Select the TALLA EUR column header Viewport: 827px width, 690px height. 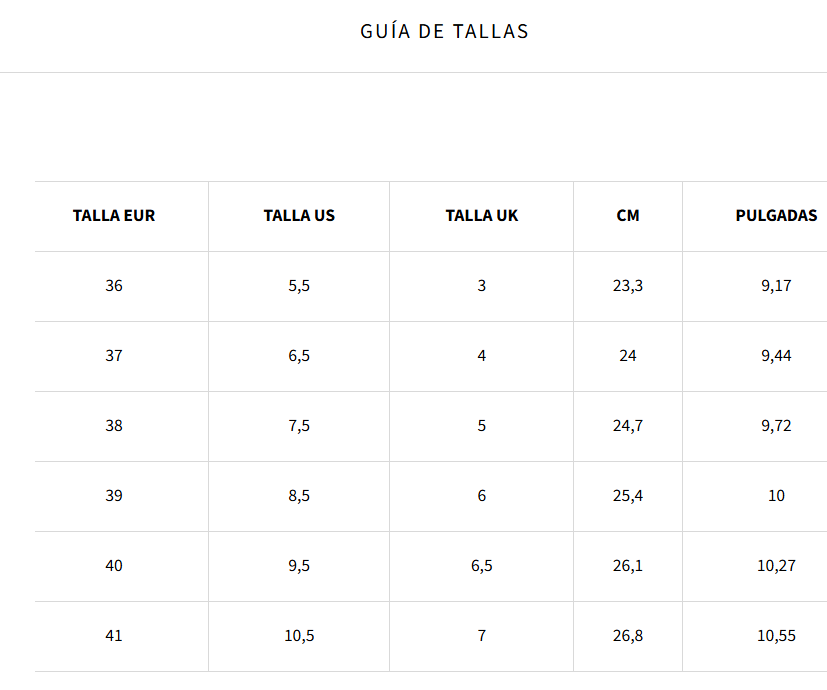pos(114,216)
